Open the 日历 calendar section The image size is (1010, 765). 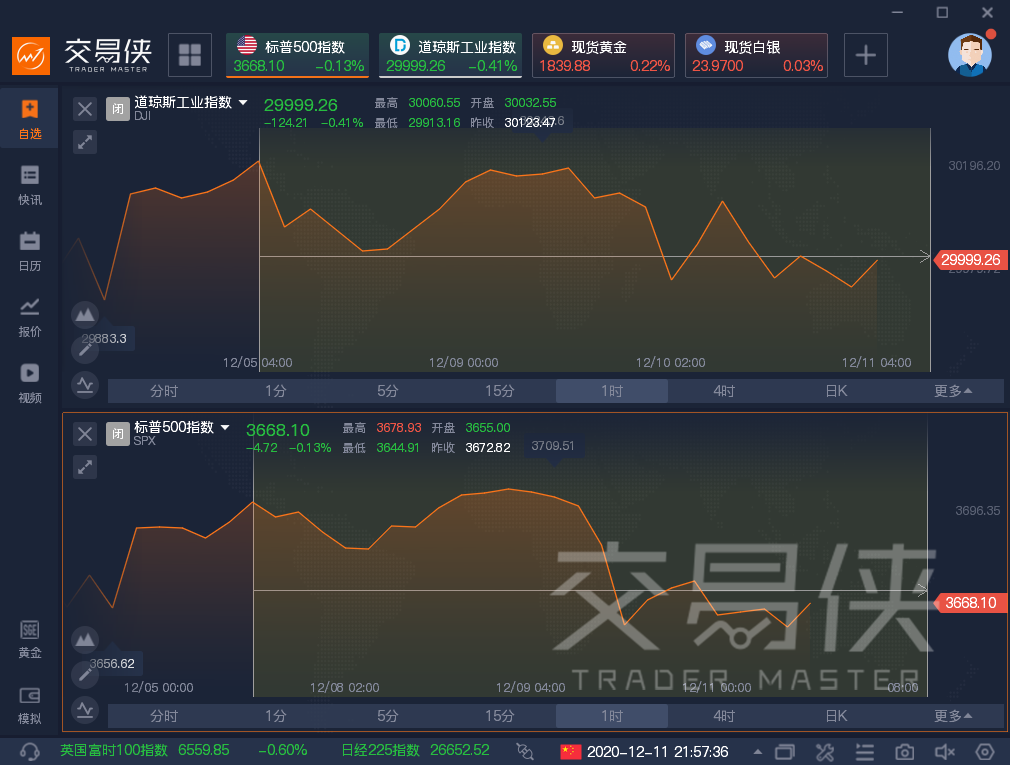[30, 251]
